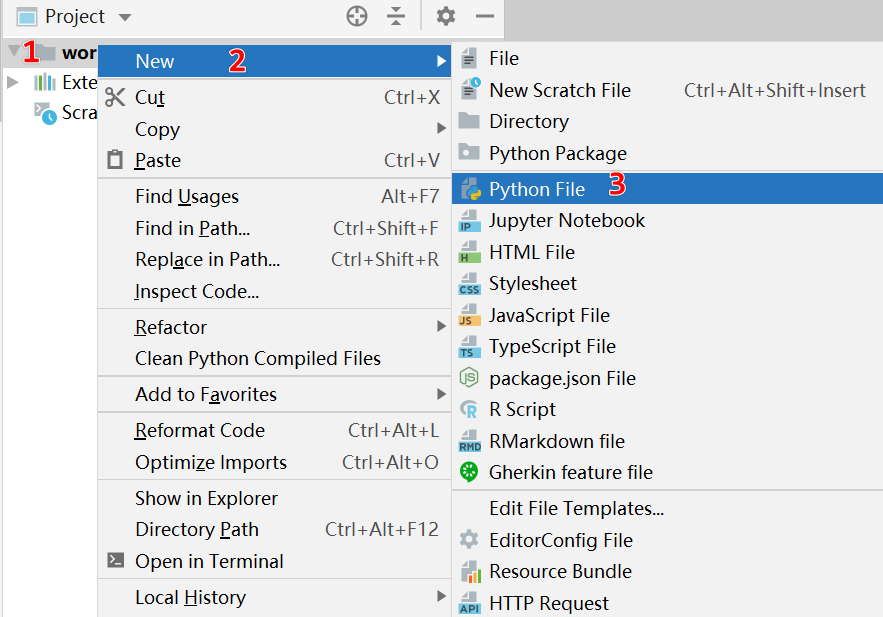
Task: Click the Gherkin feature file icon
Action: (x=469, y=472)
